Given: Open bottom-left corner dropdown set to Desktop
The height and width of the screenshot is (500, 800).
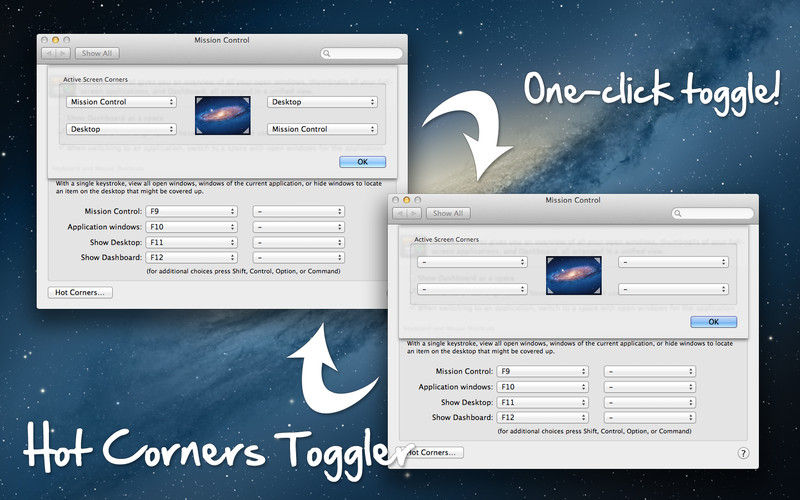Looking at the screenshot, I should [121, 129].
